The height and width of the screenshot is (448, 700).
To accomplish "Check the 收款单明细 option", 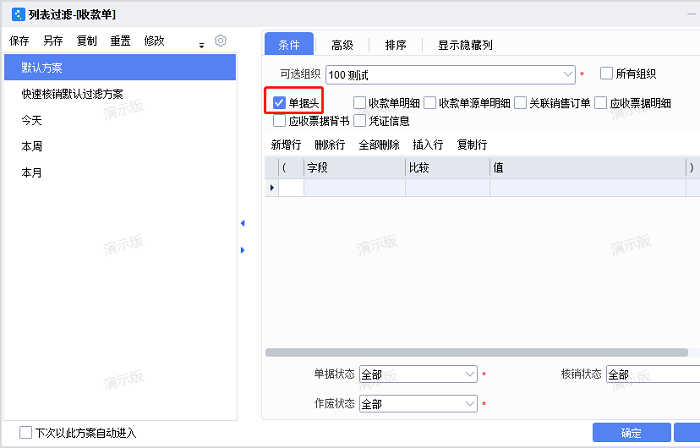I will pyautogui.click(x=360, y=102).
